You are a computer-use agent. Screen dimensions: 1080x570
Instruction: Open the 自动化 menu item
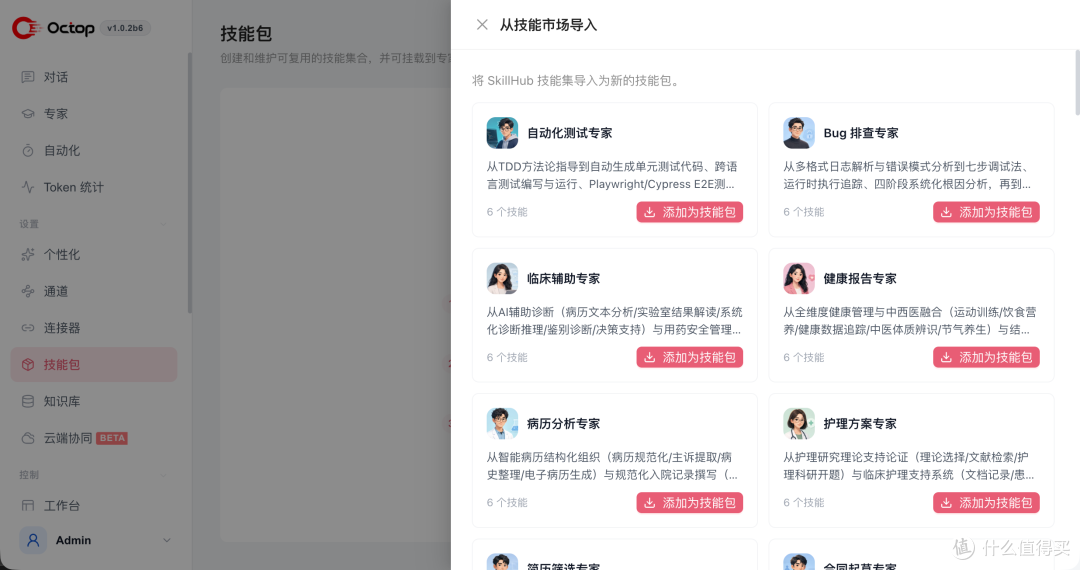(94, 150)
